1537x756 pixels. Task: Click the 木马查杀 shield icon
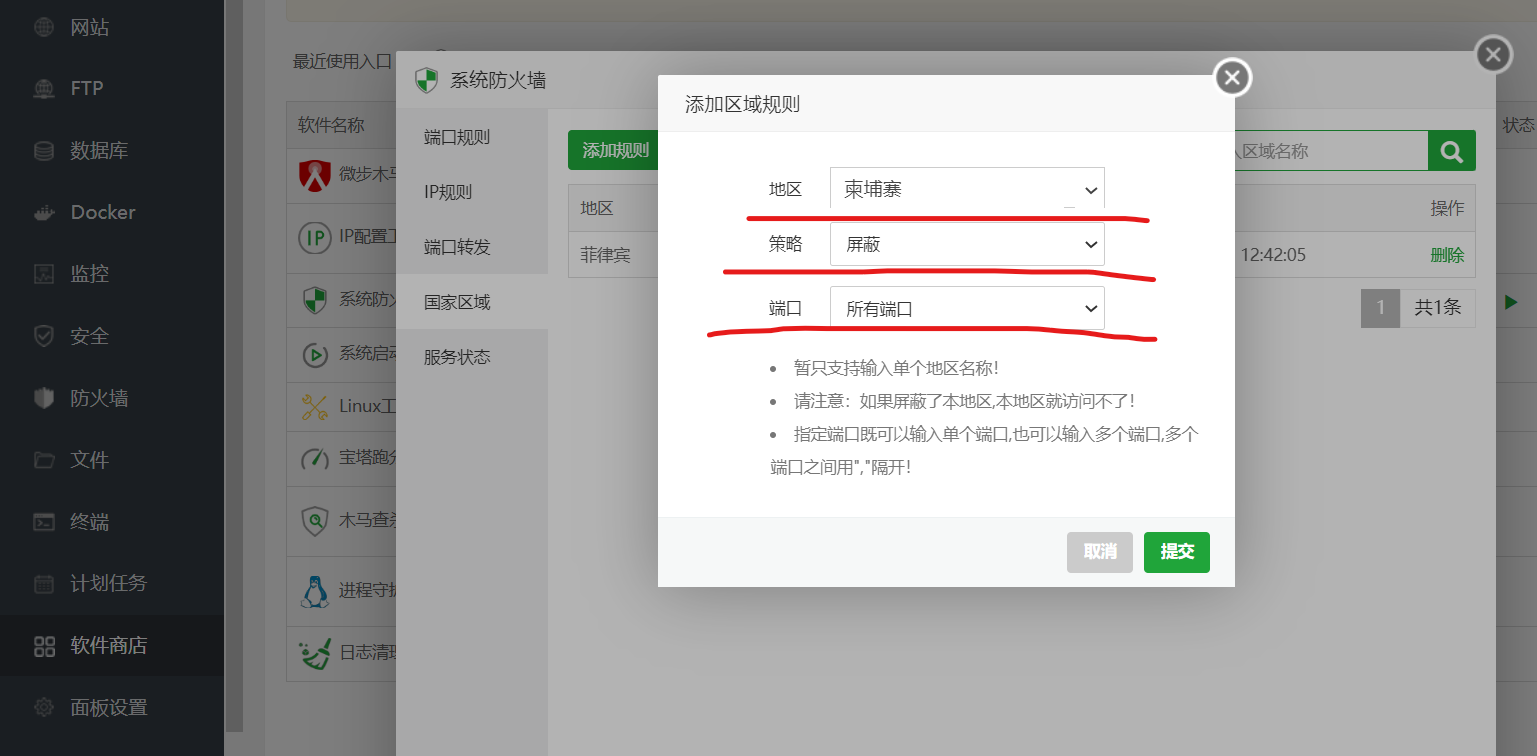coord(315,520)
